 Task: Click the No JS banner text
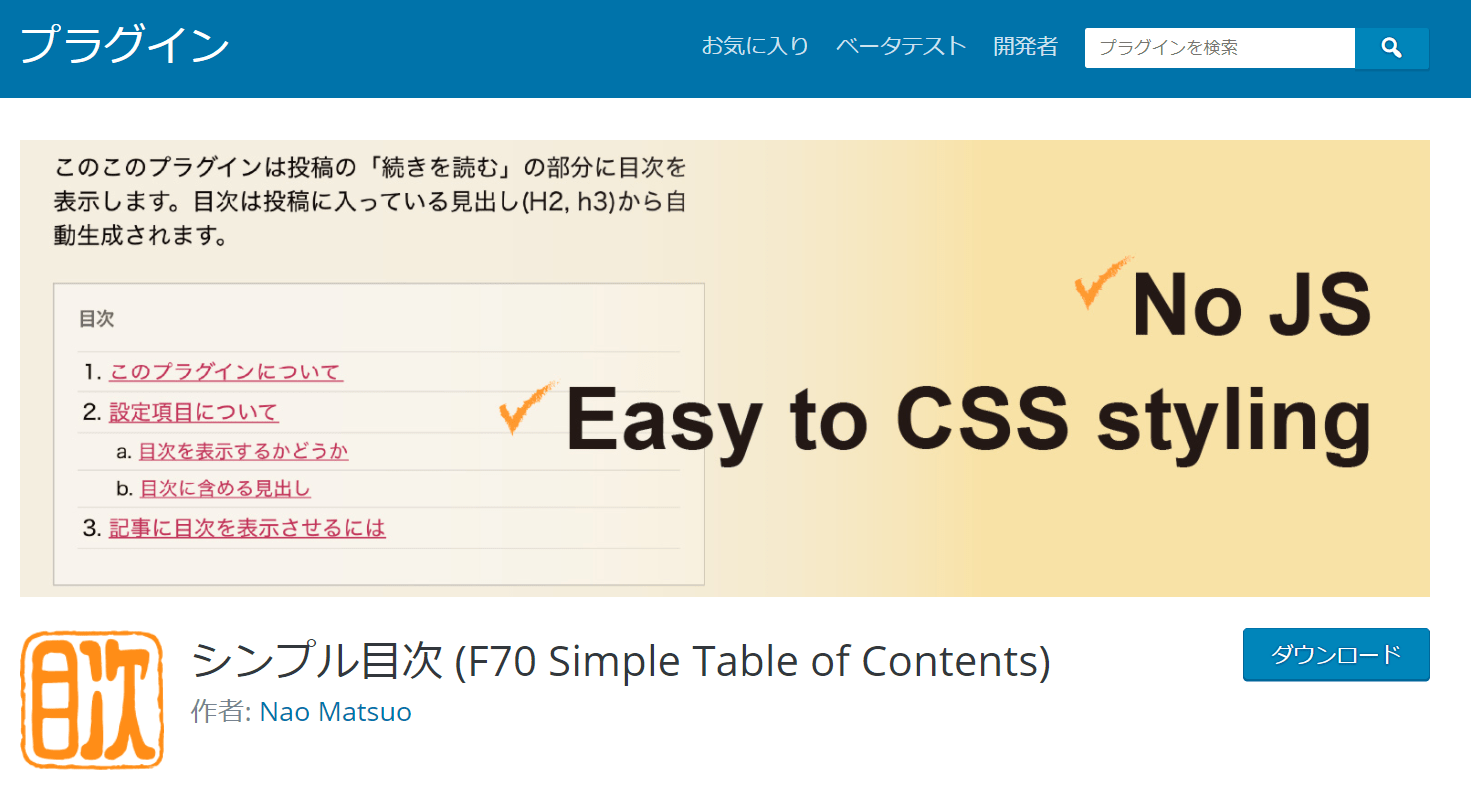pyautogui.click(x=1252, y=306)
